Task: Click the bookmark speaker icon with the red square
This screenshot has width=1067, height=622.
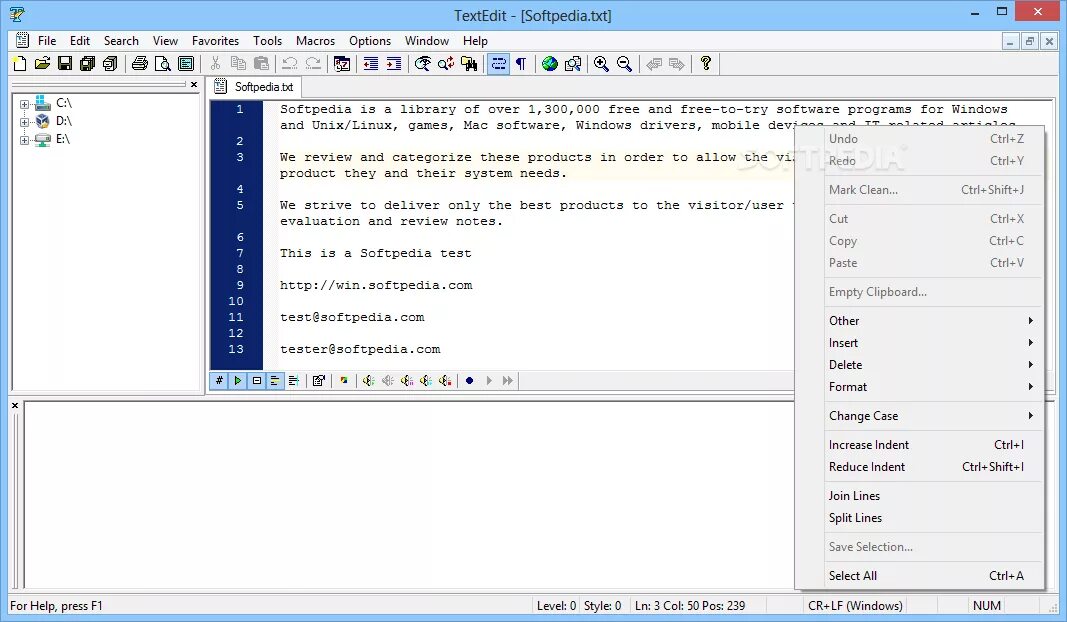Action: pyautogui.click(x=445, y=380)
